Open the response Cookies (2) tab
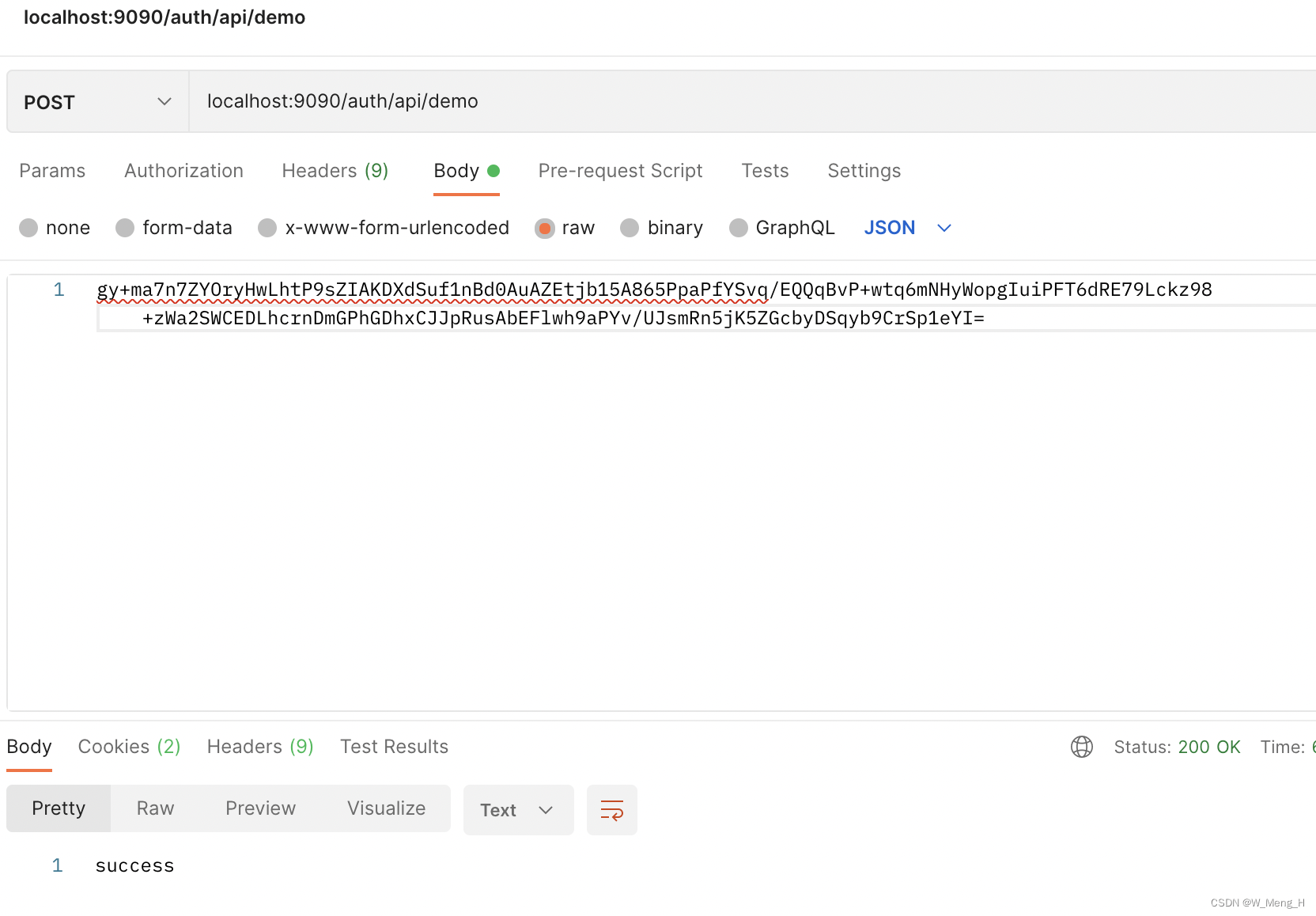 (x=129, y=747)
